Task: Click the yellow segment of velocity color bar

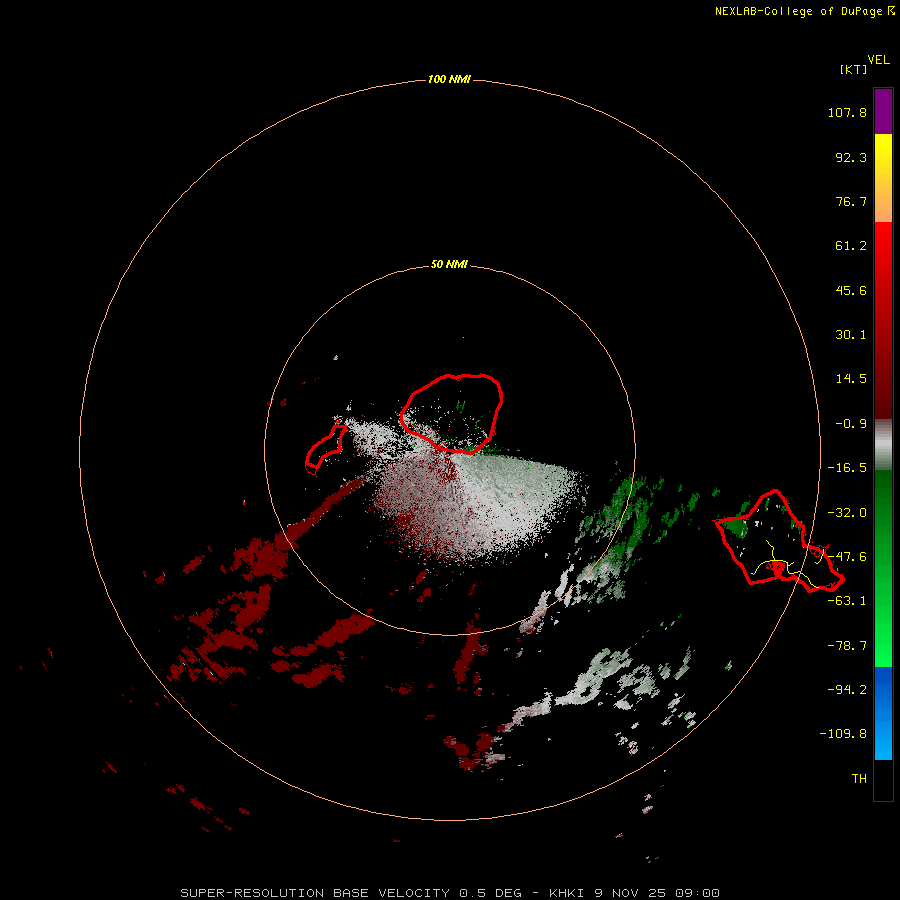Action: (883, 178)
